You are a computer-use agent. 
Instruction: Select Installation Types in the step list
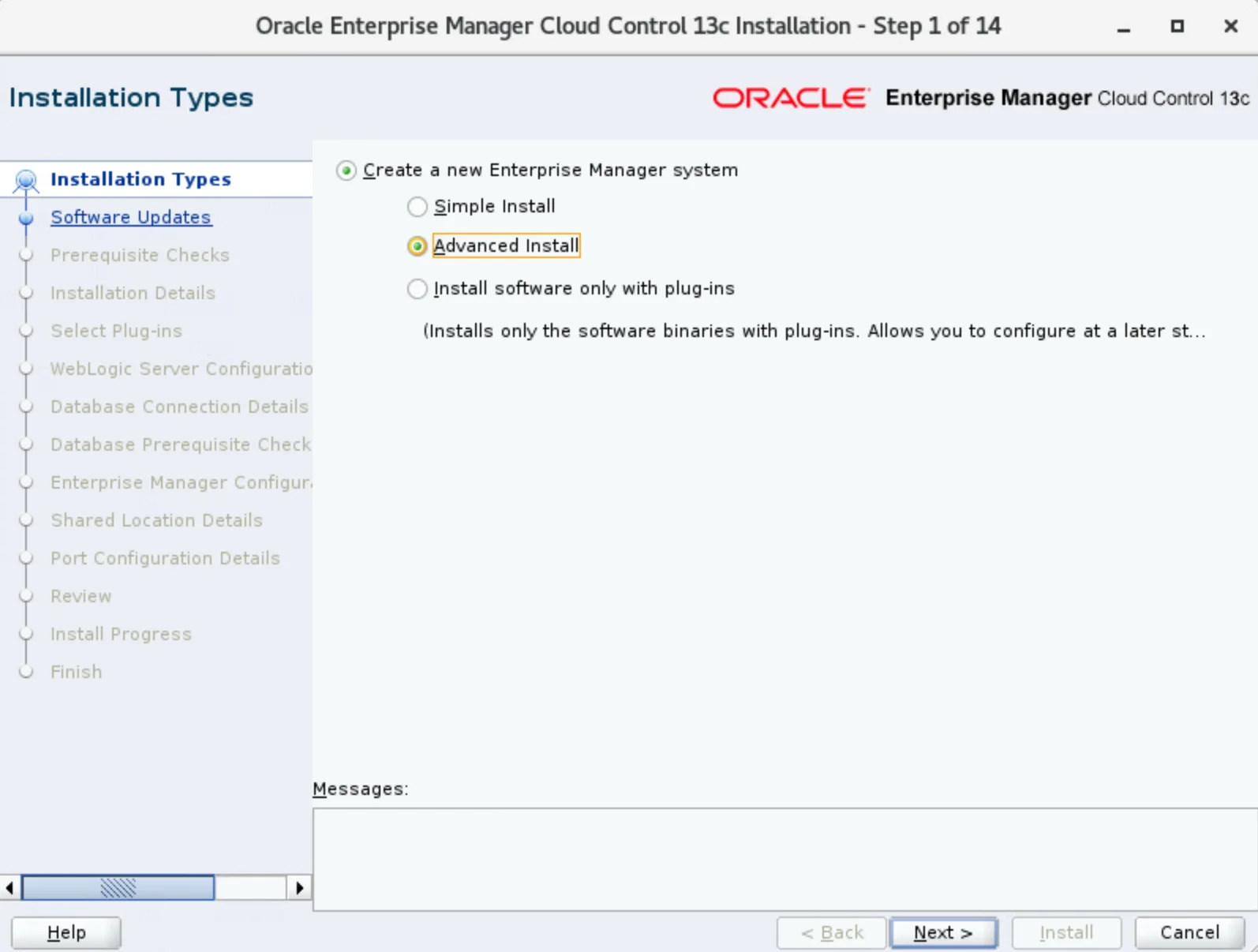140,179
